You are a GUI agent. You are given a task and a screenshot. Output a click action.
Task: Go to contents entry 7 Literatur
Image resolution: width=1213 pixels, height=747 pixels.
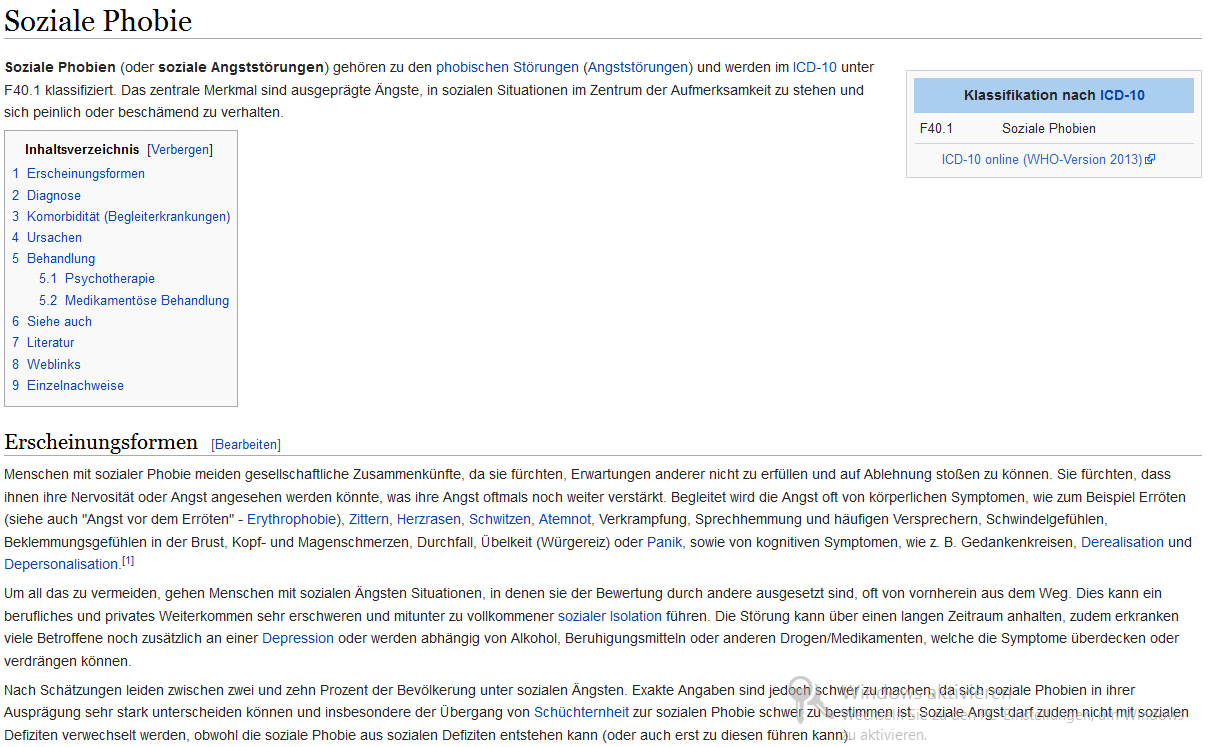point(43,342)
